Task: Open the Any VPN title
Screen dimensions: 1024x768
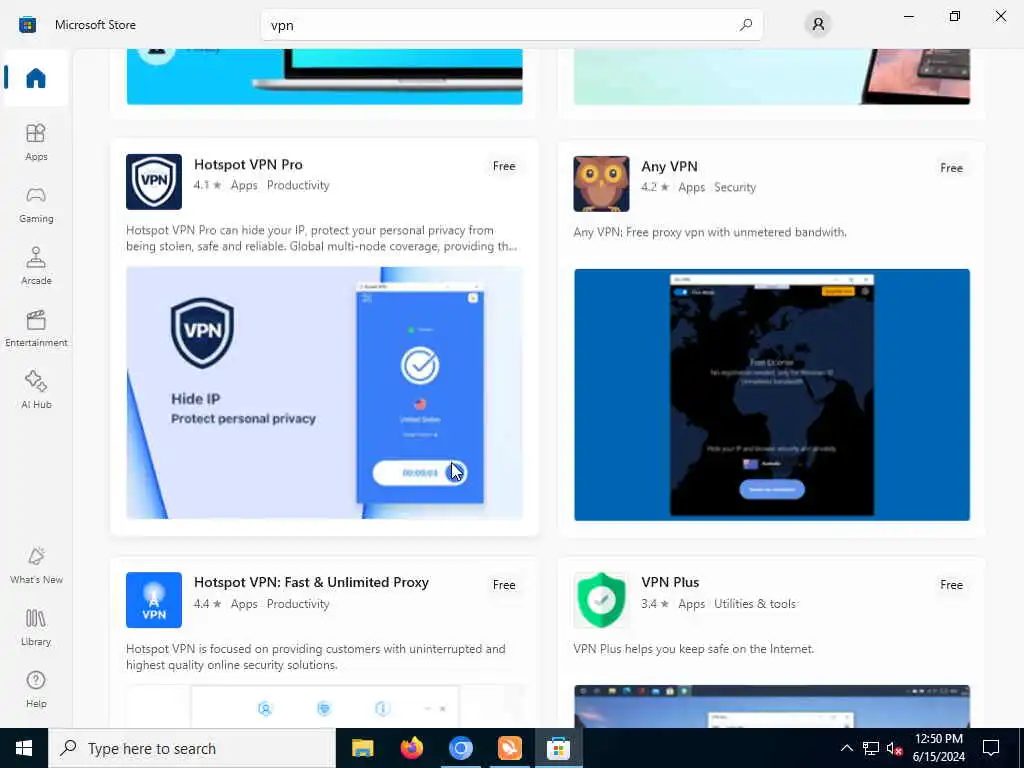Action: click(x=669, y=167)
